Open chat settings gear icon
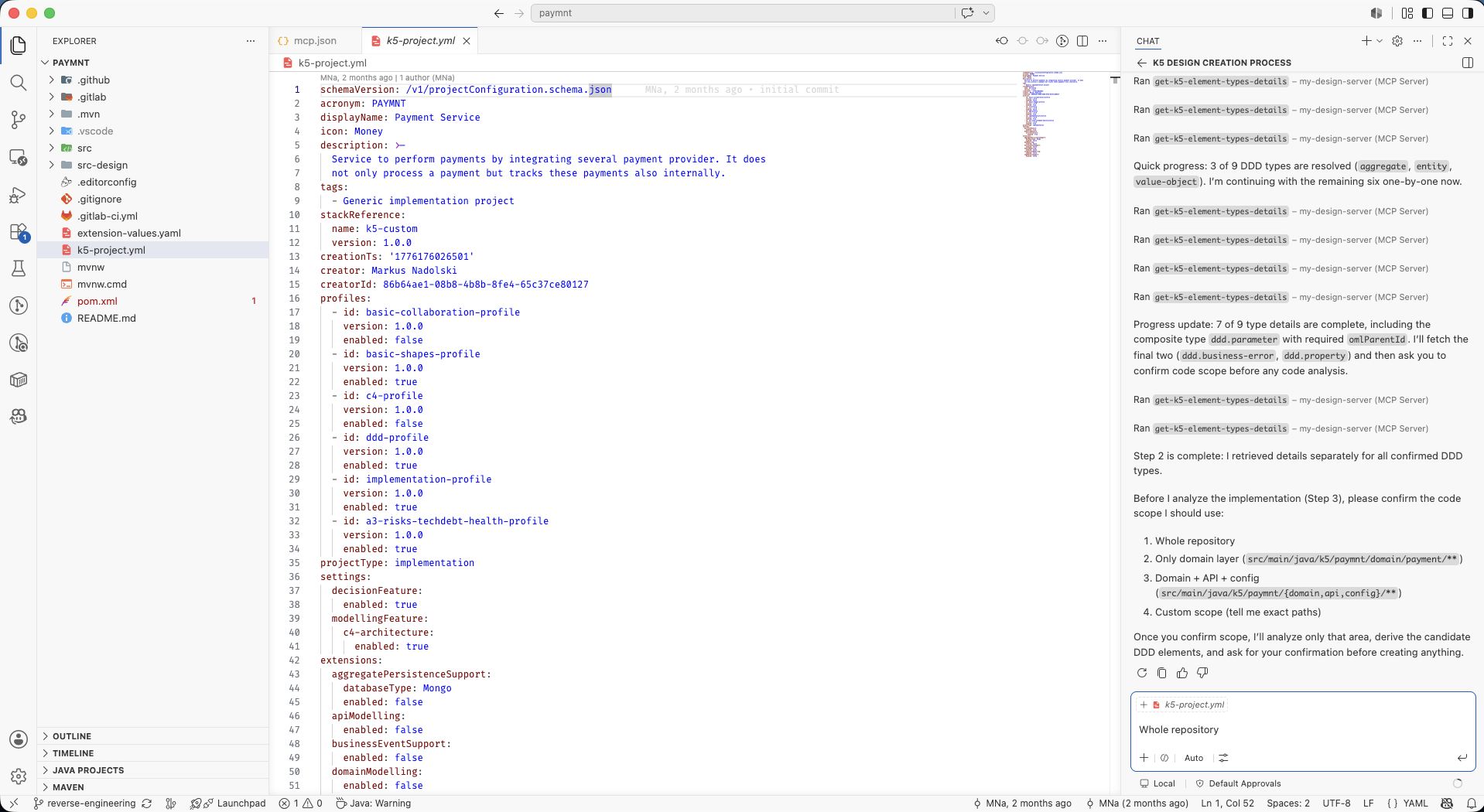 1397,41
